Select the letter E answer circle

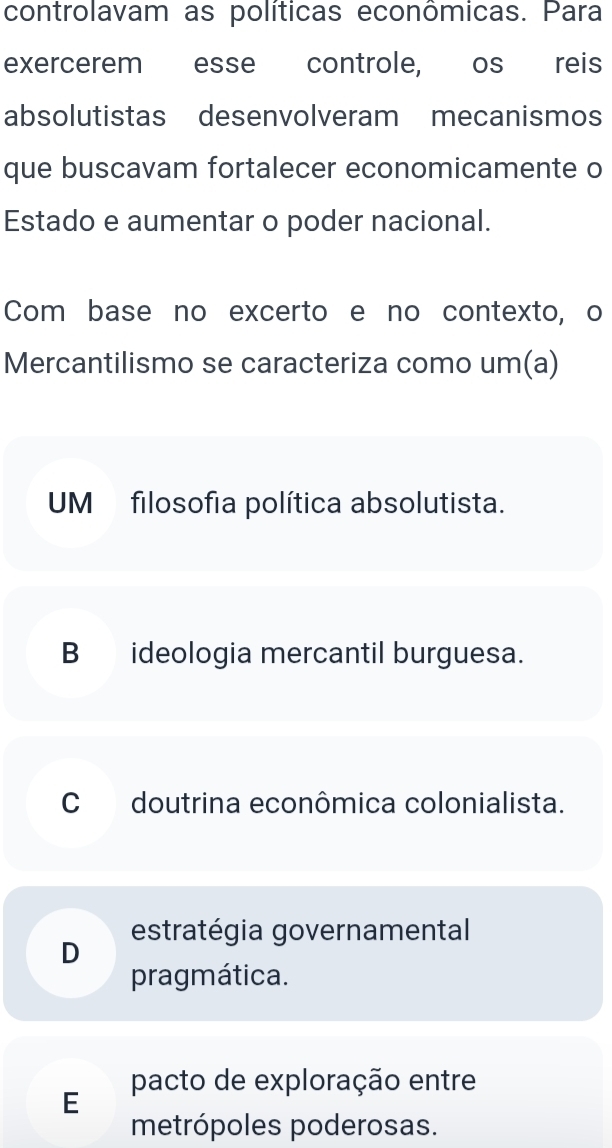click(69, 1102)
